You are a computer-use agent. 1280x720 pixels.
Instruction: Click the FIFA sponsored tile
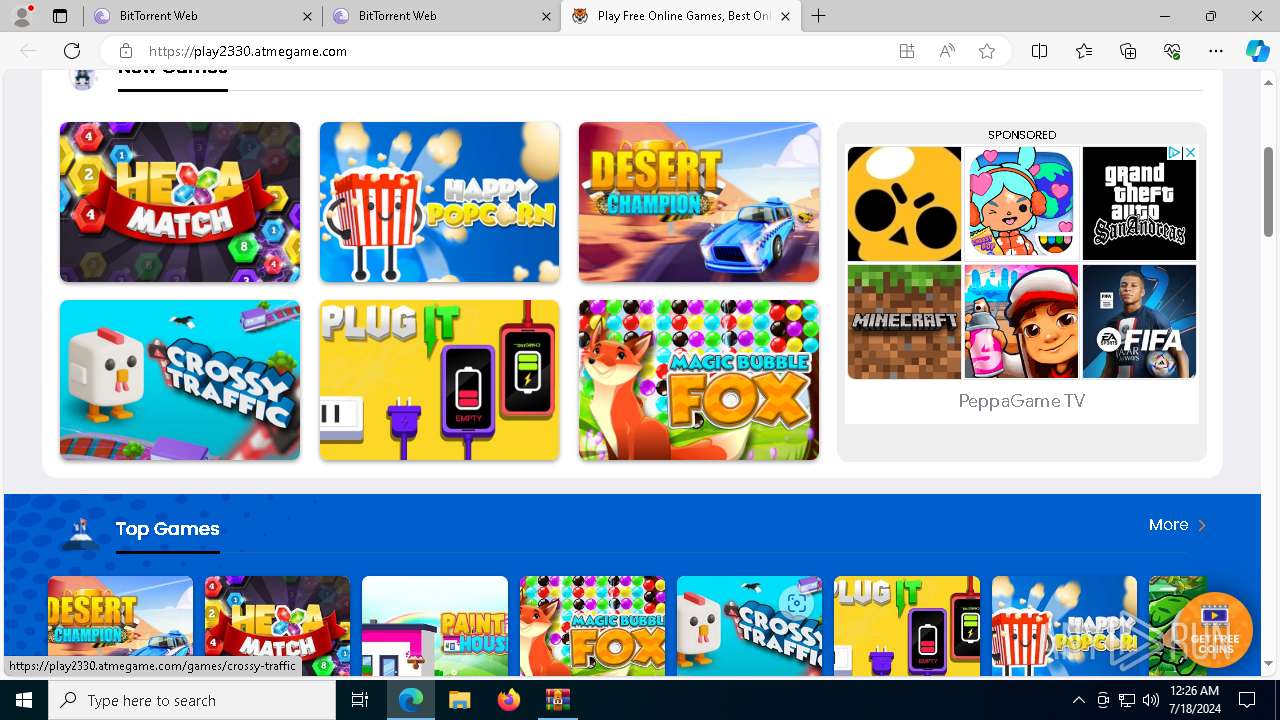1139,322
